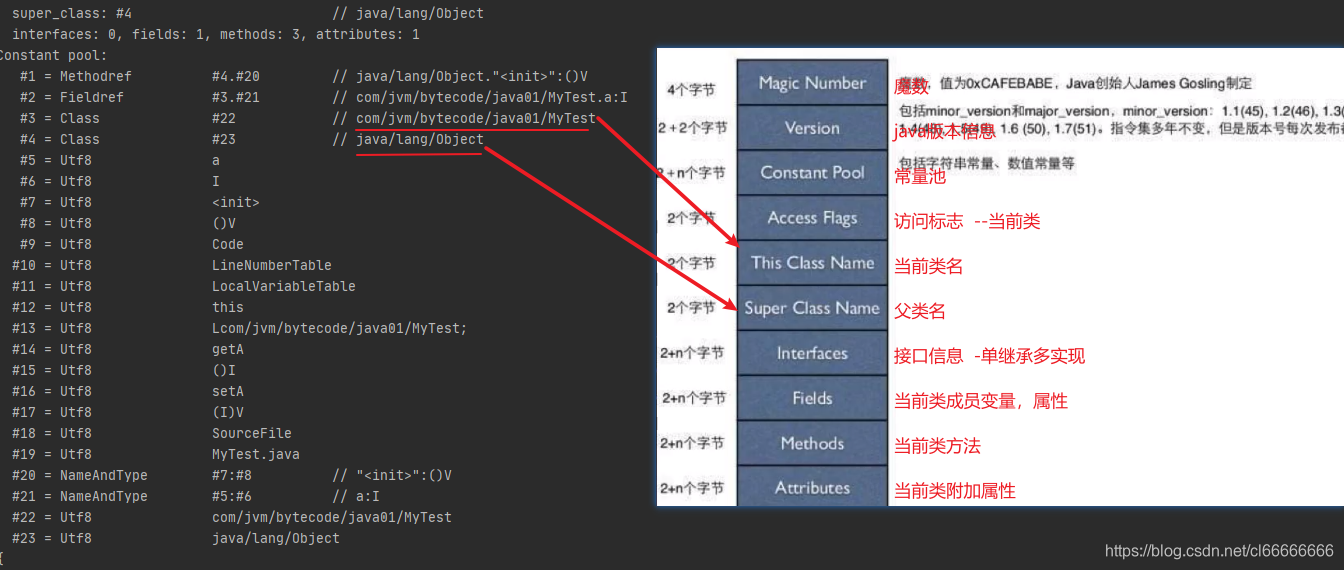Image resolution: width=1344 pixels, height=570 pixels.
Task: Click the 'Code' value on row #9
Action: pyautogui.click(x=228, y=244)
